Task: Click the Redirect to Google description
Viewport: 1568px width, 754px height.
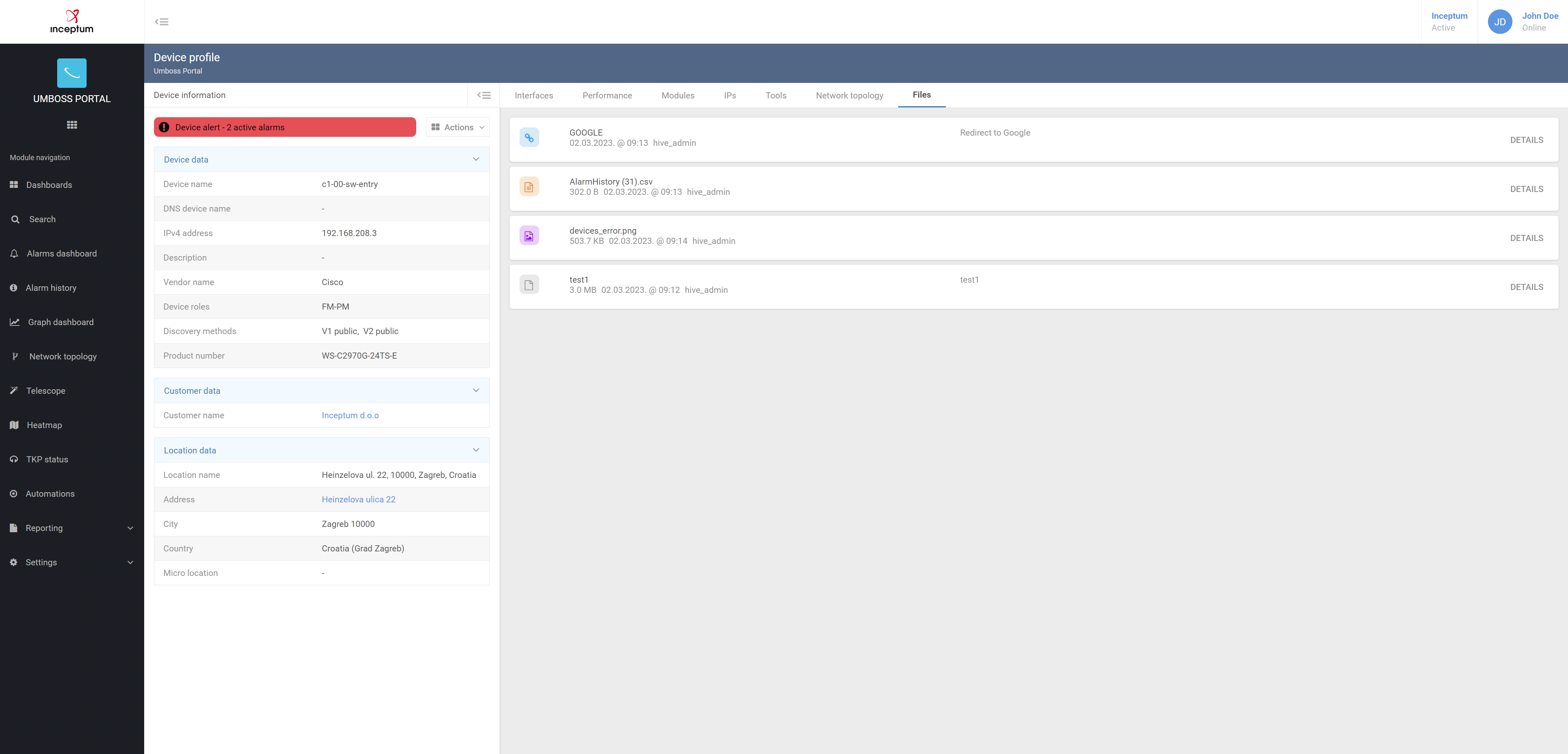Action: 995,133
